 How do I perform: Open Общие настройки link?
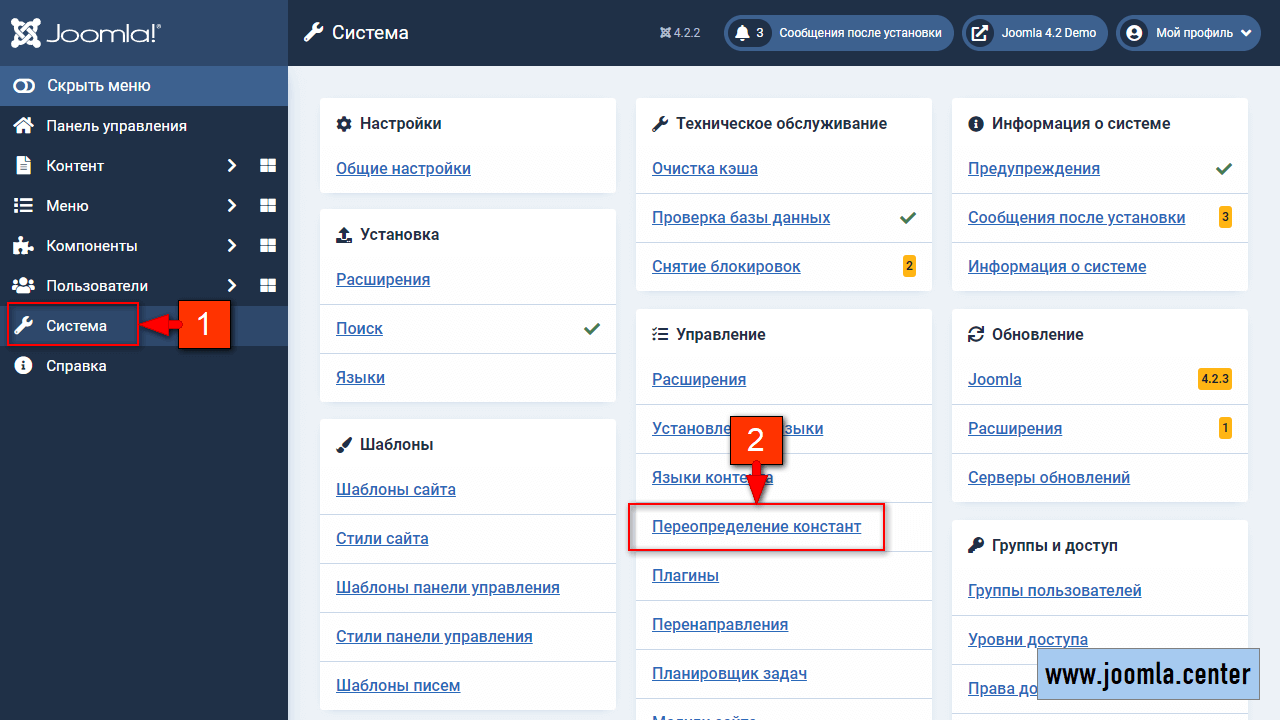(x=403, y=169)
